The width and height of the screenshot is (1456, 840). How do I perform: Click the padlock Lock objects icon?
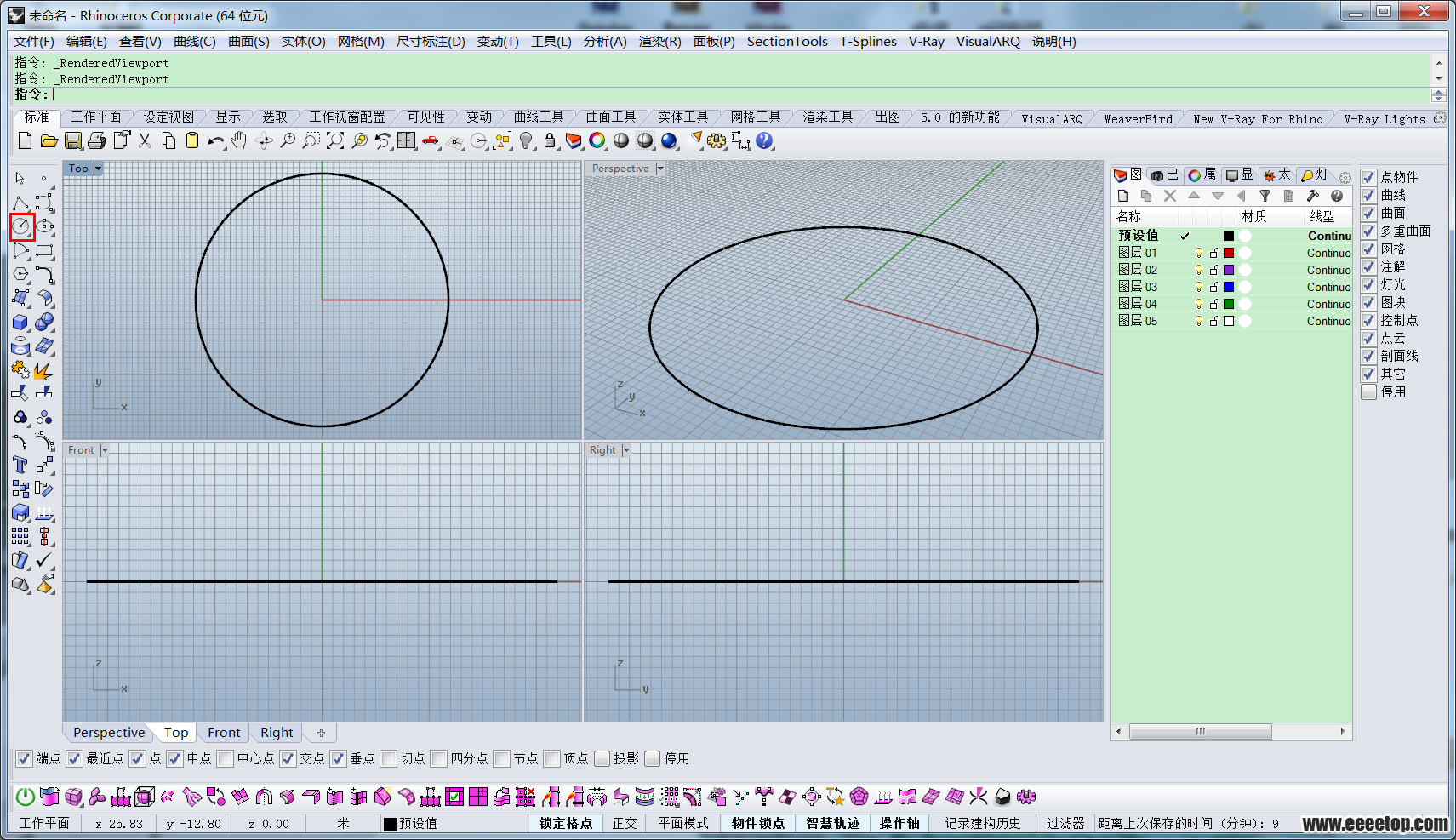click(x=550, y=140)
